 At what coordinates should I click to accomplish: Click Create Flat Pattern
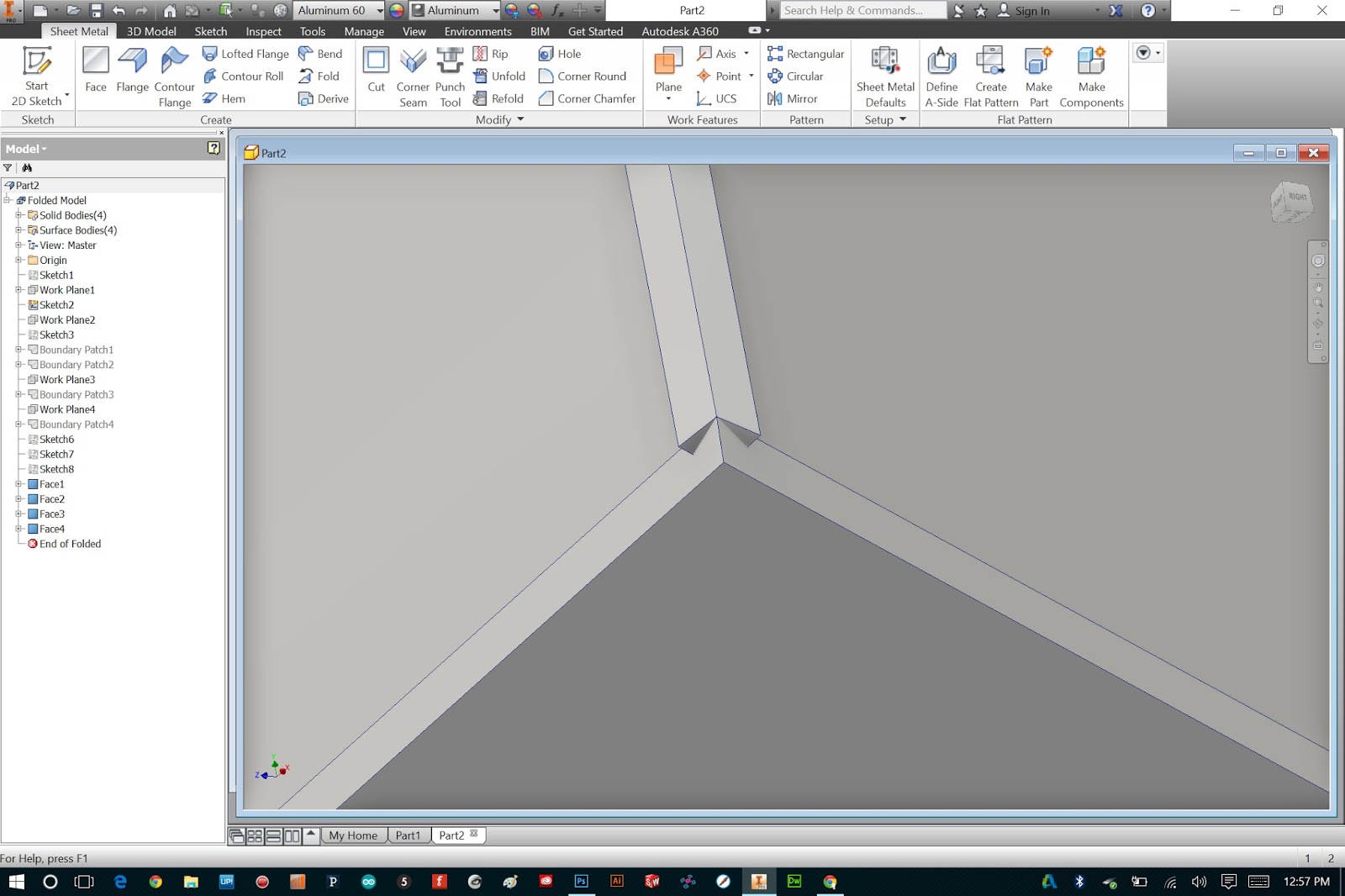991,76
